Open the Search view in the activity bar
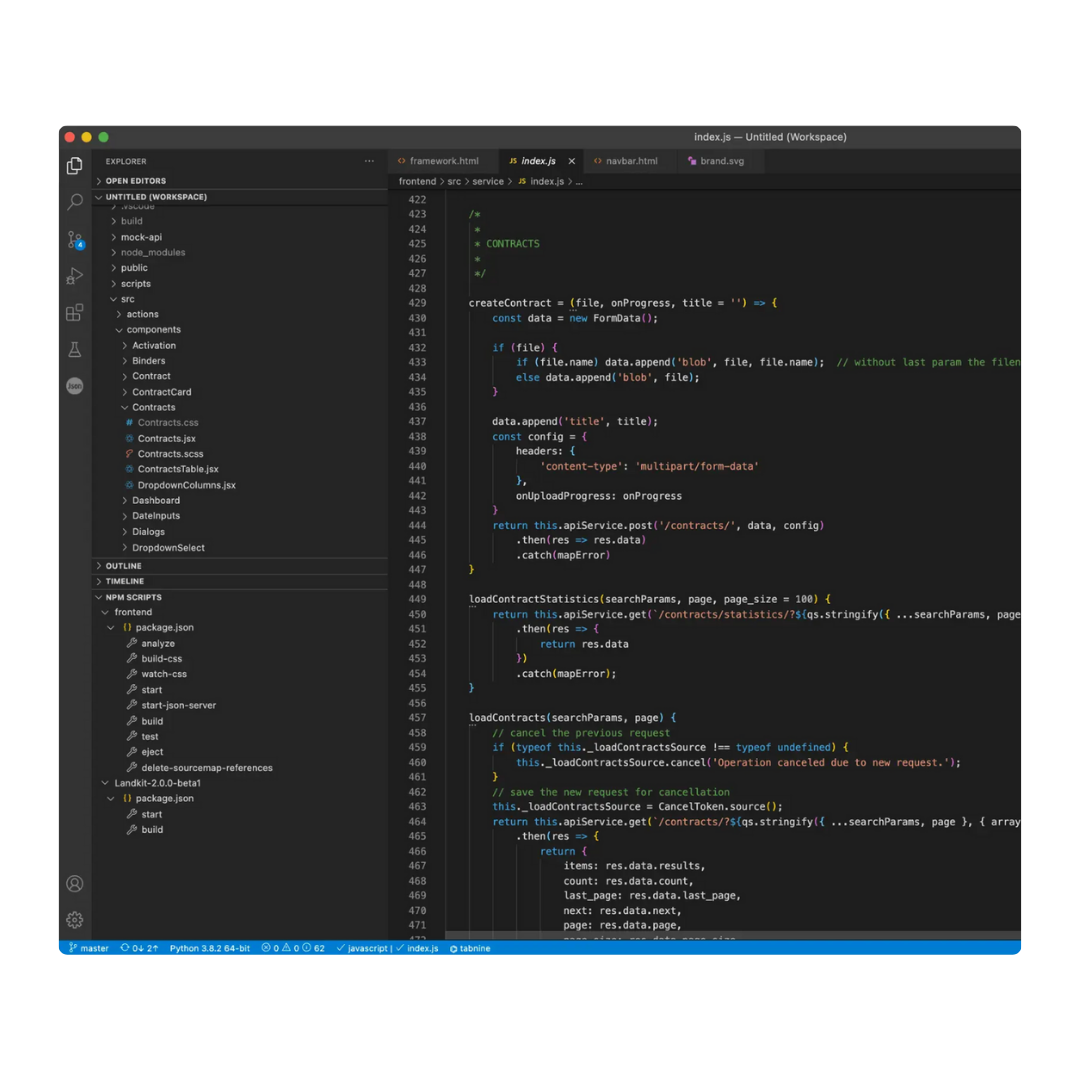 pos(74,201)
